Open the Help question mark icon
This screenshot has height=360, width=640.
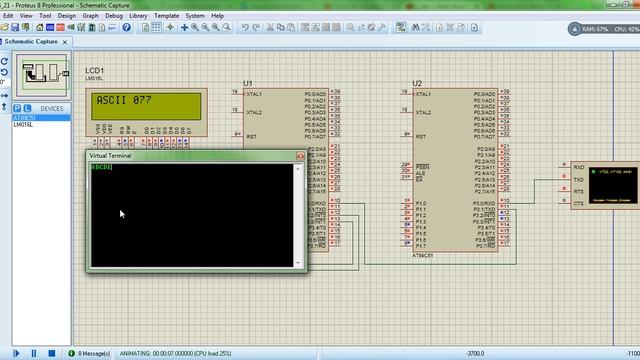tap(127, 27)
